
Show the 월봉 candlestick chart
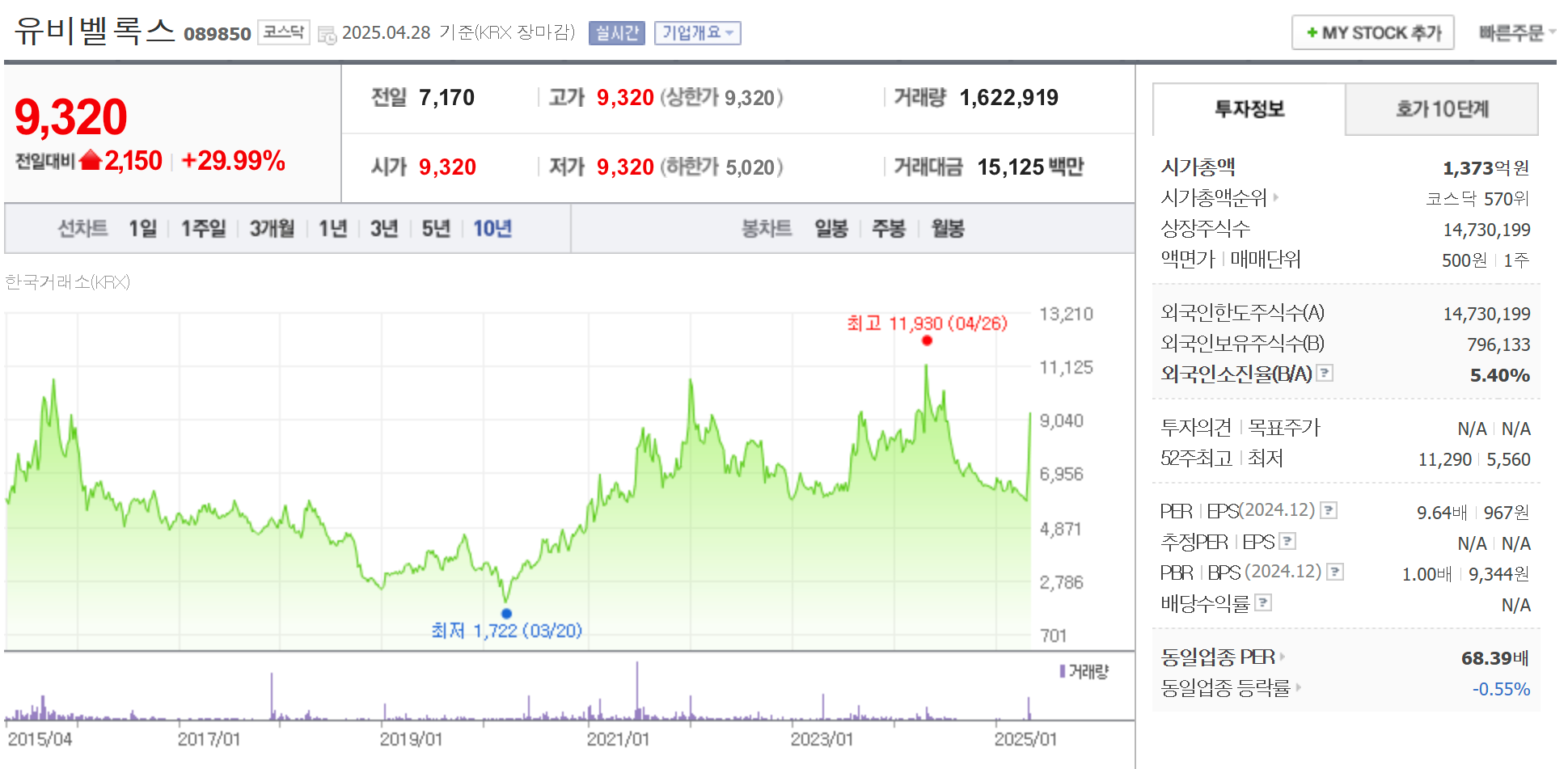(x=948, y=228)
